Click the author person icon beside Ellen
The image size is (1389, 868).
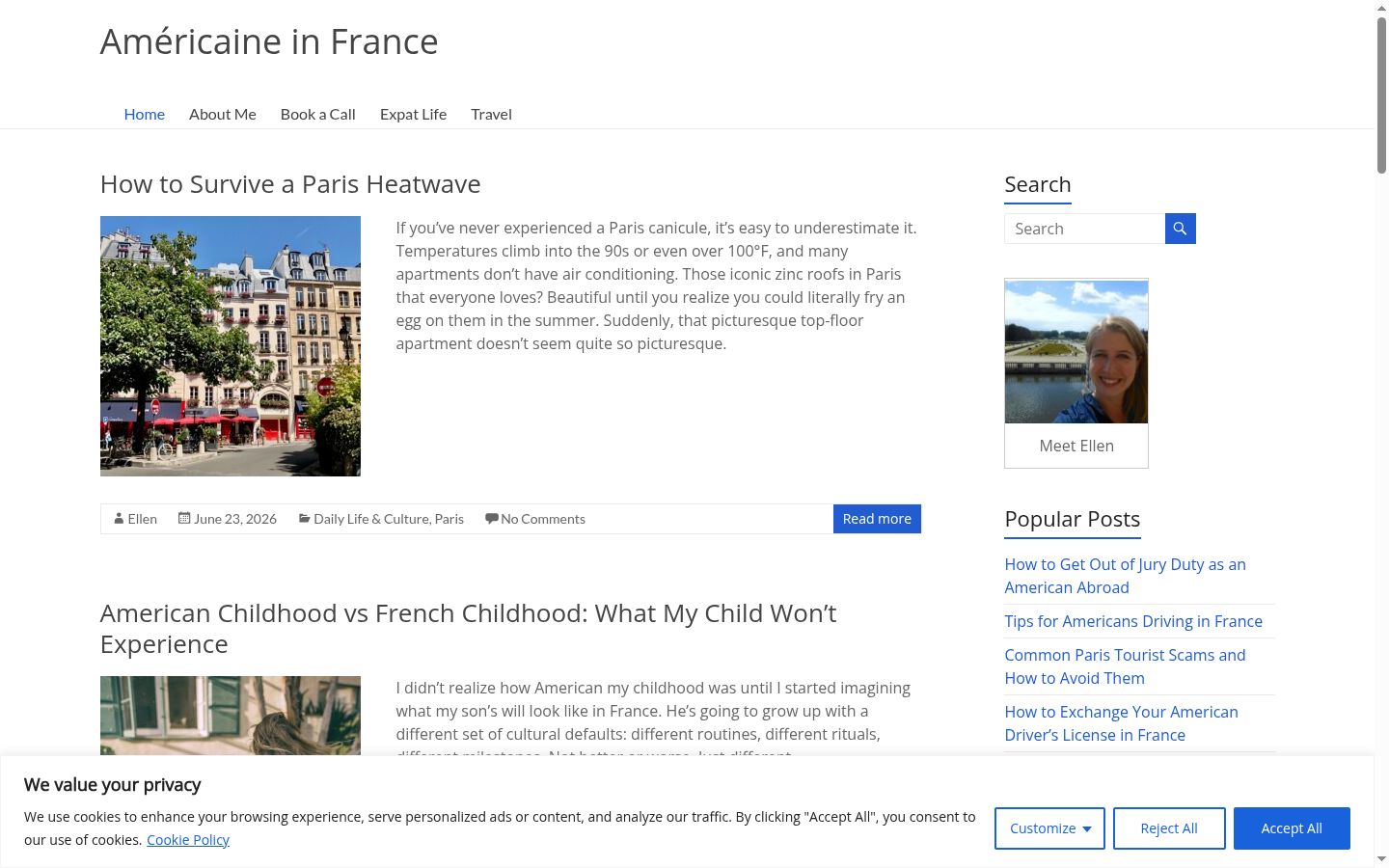pyautogui.click(x=119, y=519)
